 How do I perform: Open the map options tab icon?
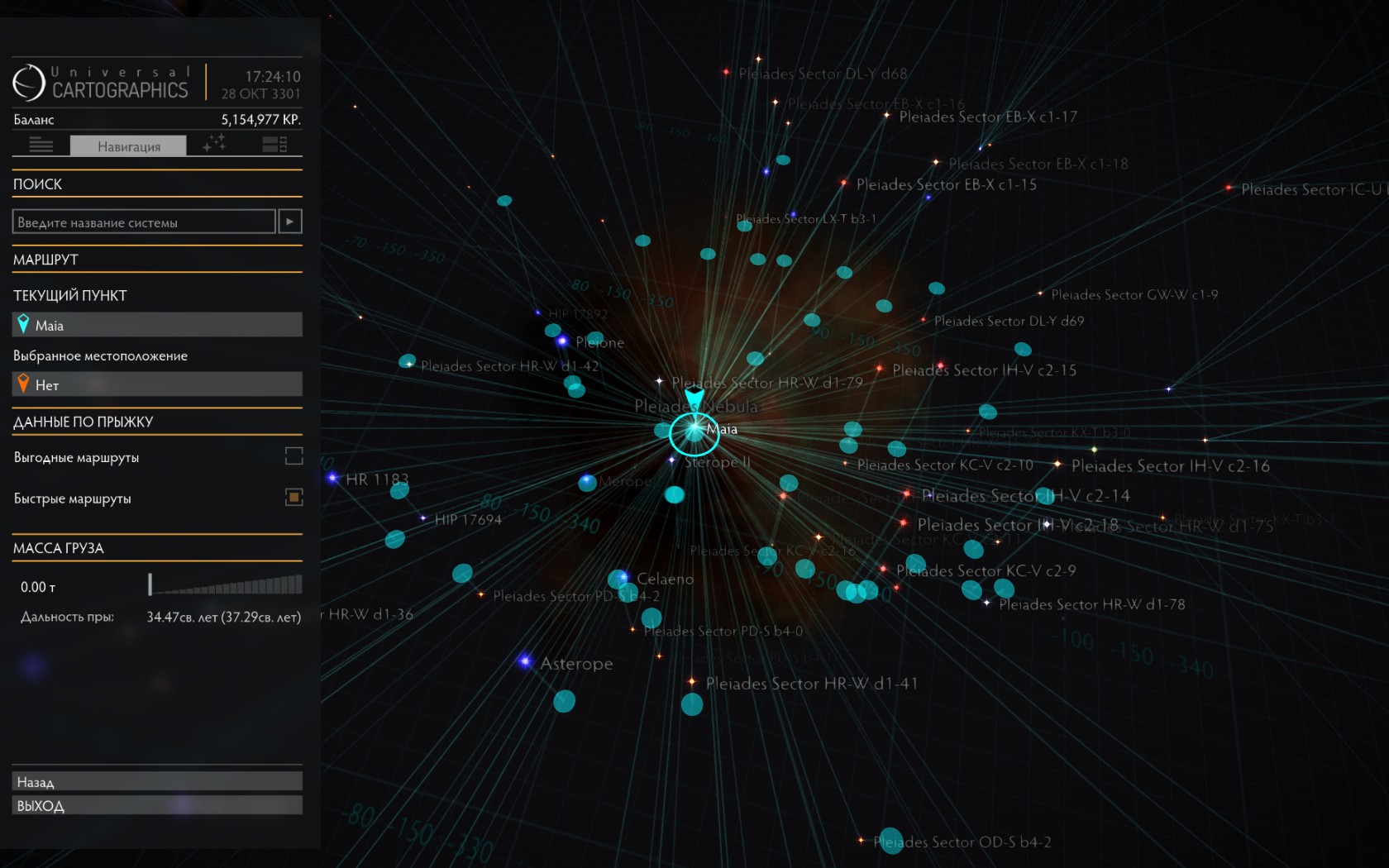274,145
